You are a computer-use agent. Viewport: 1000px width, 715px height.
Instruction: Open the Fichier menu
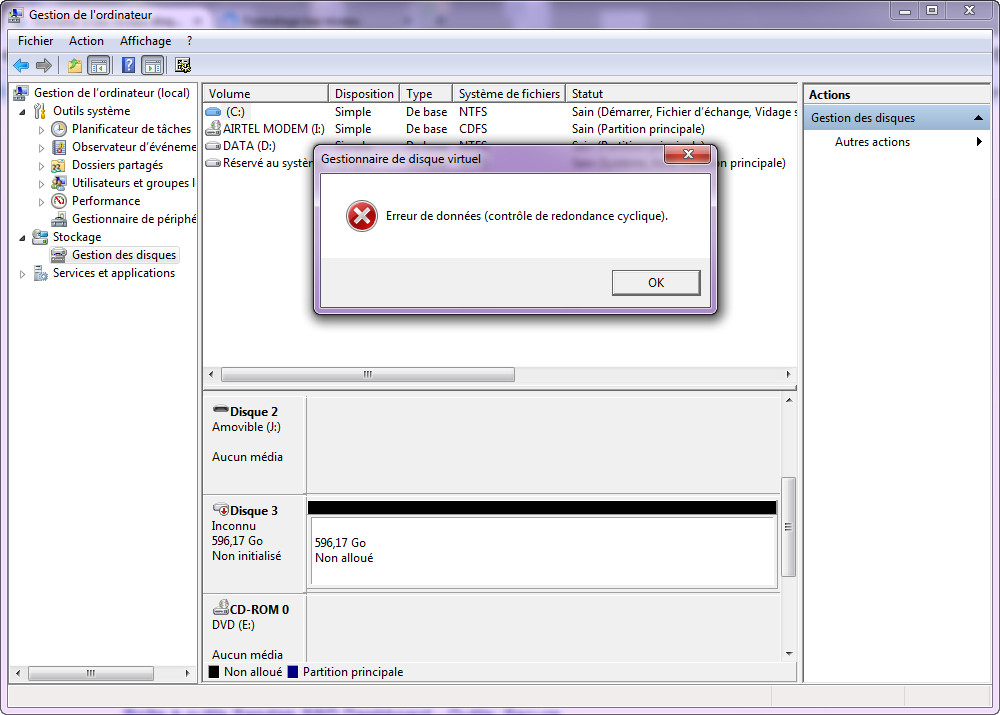coord(36,41)
